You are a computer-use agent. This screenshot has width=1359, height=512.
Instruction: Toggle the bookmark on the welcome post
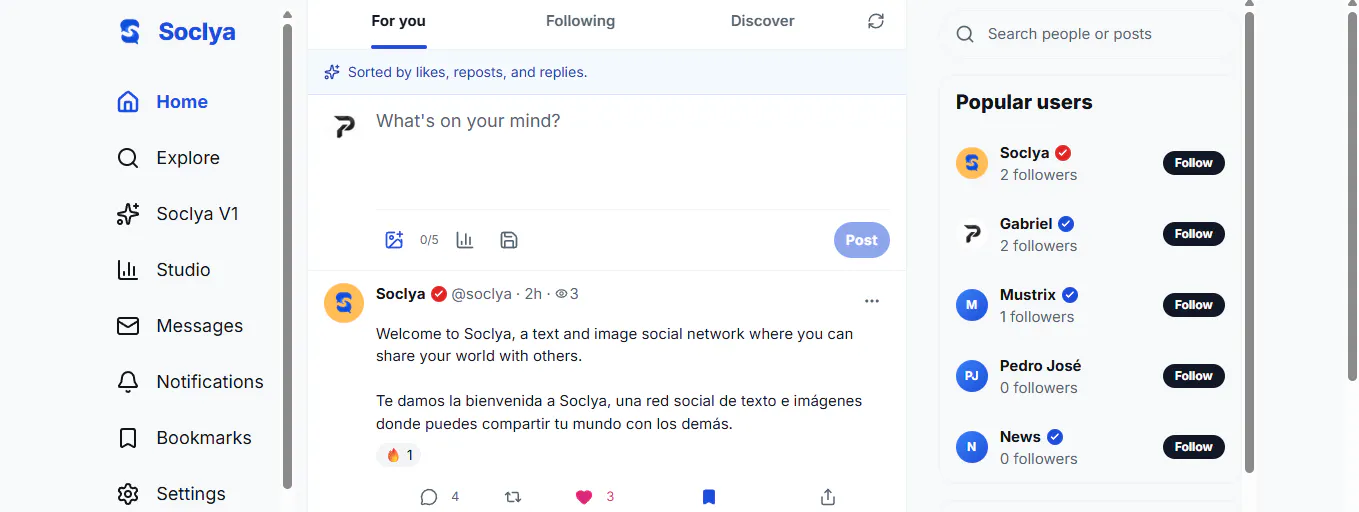pyautogui.click(x=709, y=497)
